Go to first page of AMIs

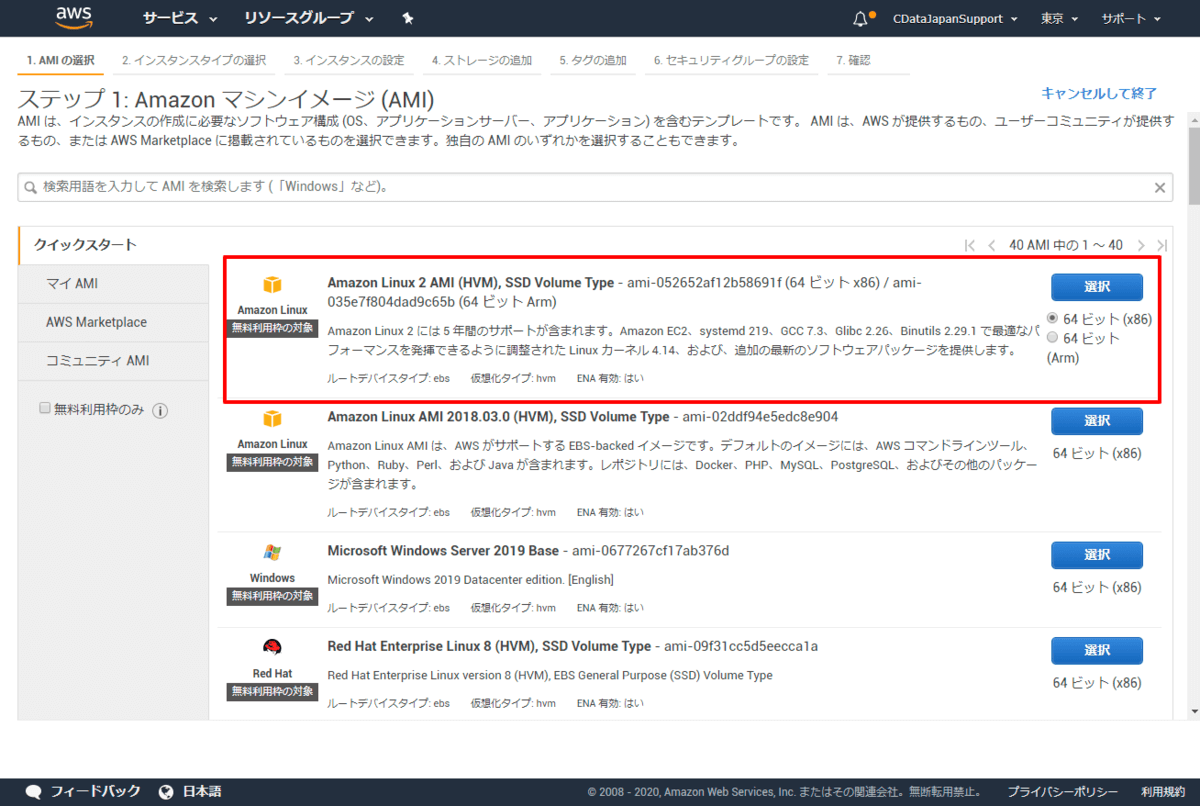(x=970, y=245)
